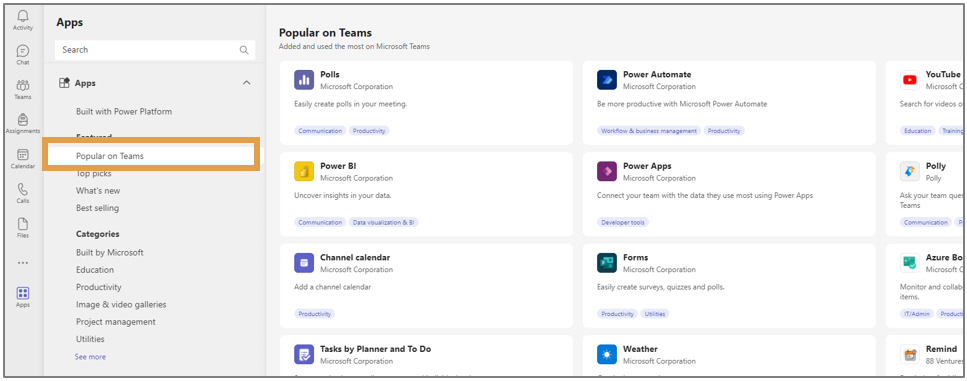The width and height of the screenshot is (967, 381).
Task: Open the Files icon in left rail
Action: tap(23, 224)
